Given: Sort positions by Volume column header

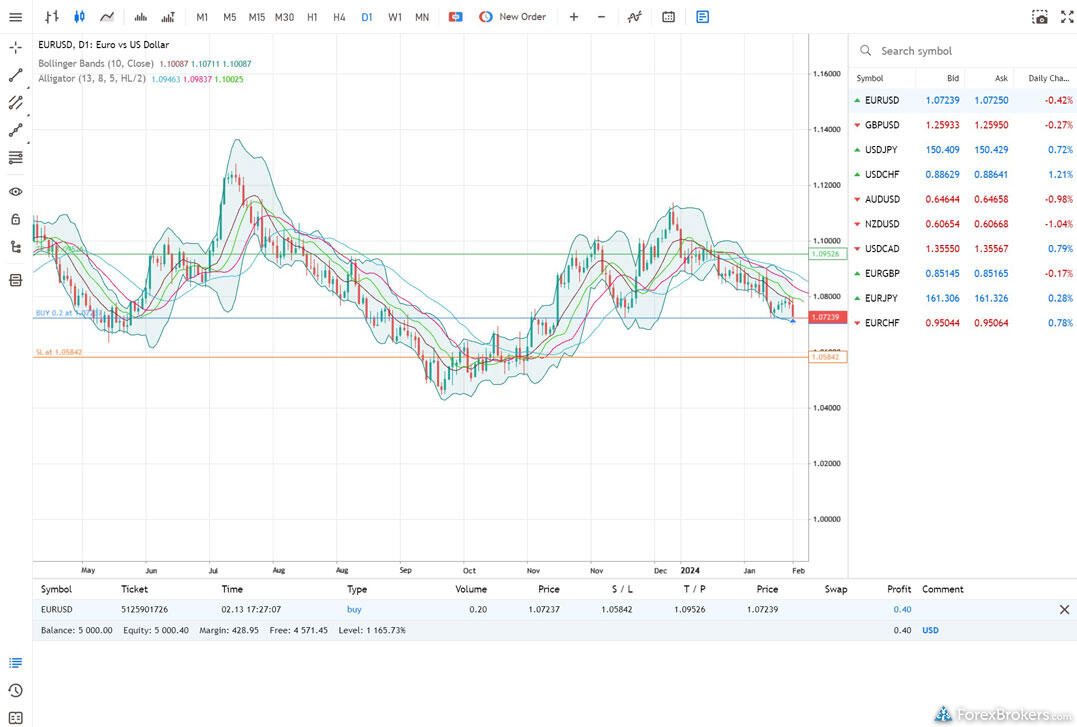Looking at the screenshot, I should [471, 590].
